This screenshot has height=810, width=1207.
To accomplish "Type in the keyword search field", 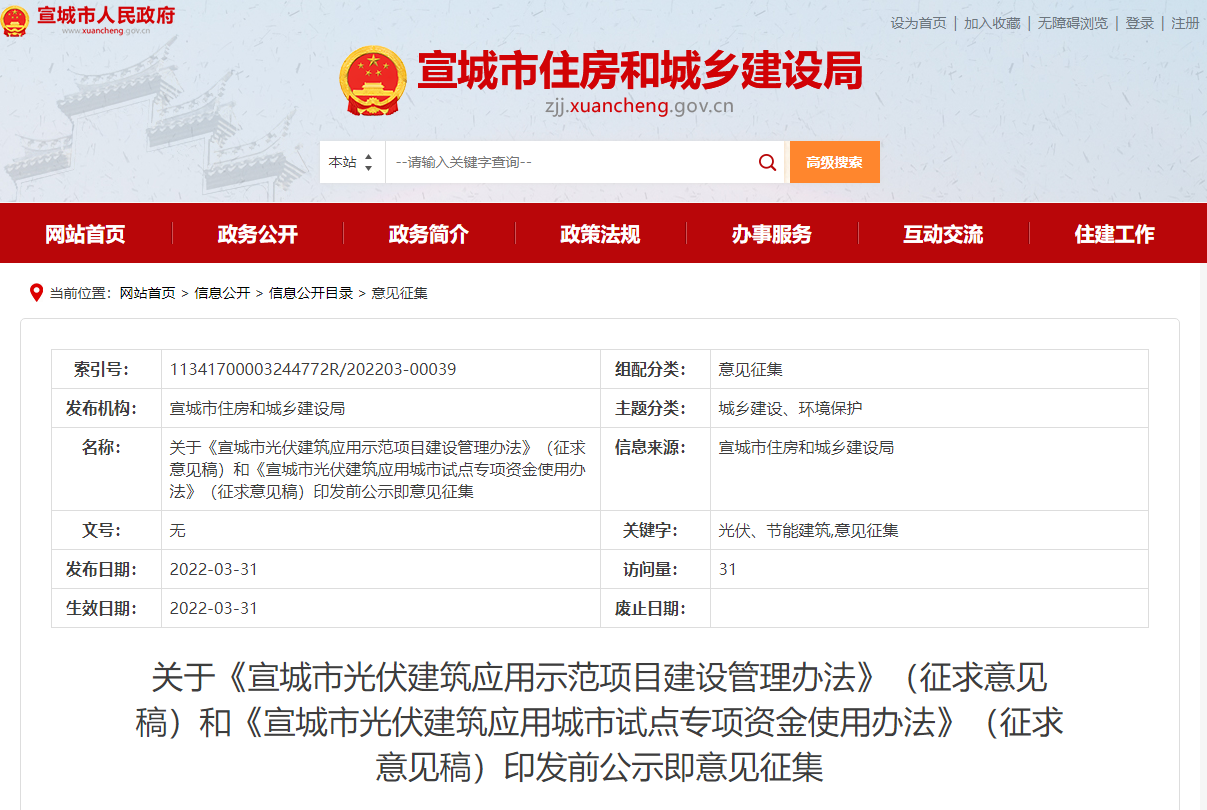I will coord(570,162).
